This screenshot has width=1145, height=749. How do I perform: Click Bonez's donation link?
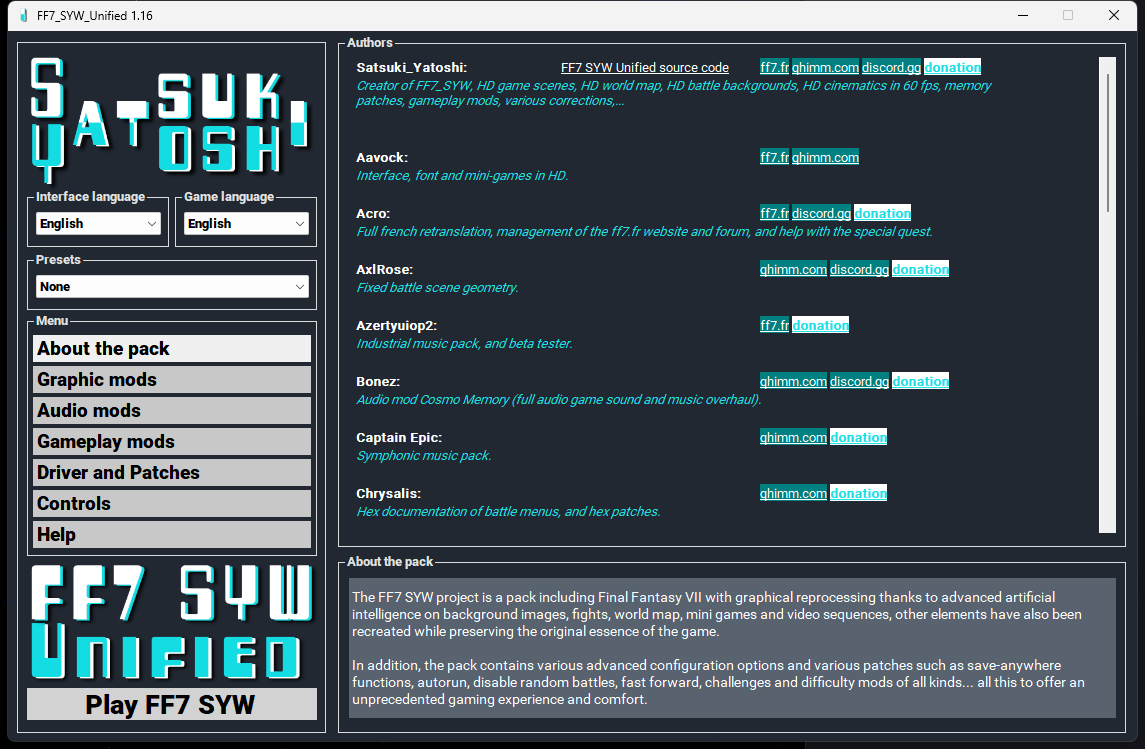pos(920,381)
